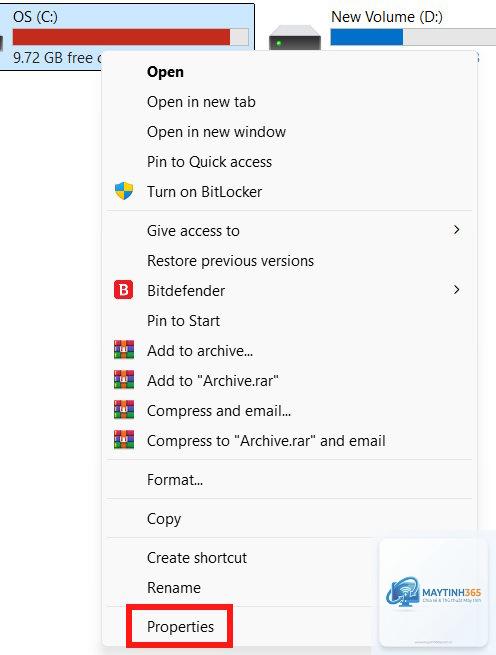This screenshot has height=655, width=496.
Task: Click WinRAR icon beside Compress and email...
Action: [124, 410]
